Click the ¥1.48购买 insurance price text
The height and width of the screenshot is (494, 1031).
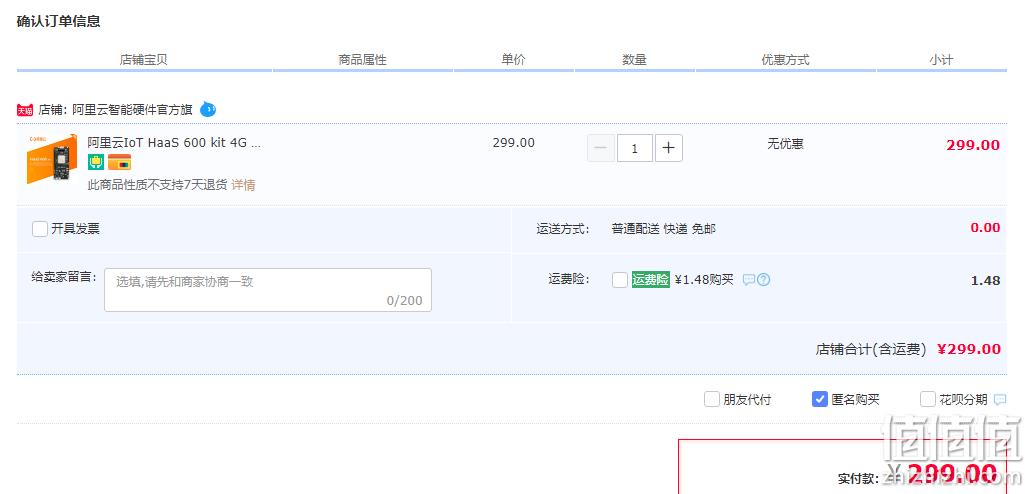coord(704,280)
